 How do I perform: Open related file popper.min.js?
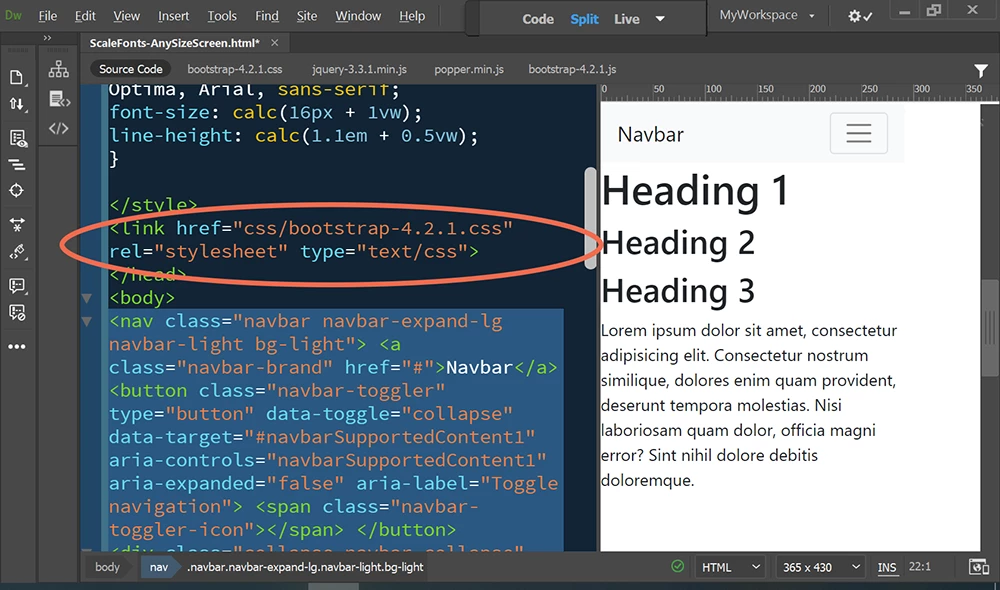tap(469, 69)
